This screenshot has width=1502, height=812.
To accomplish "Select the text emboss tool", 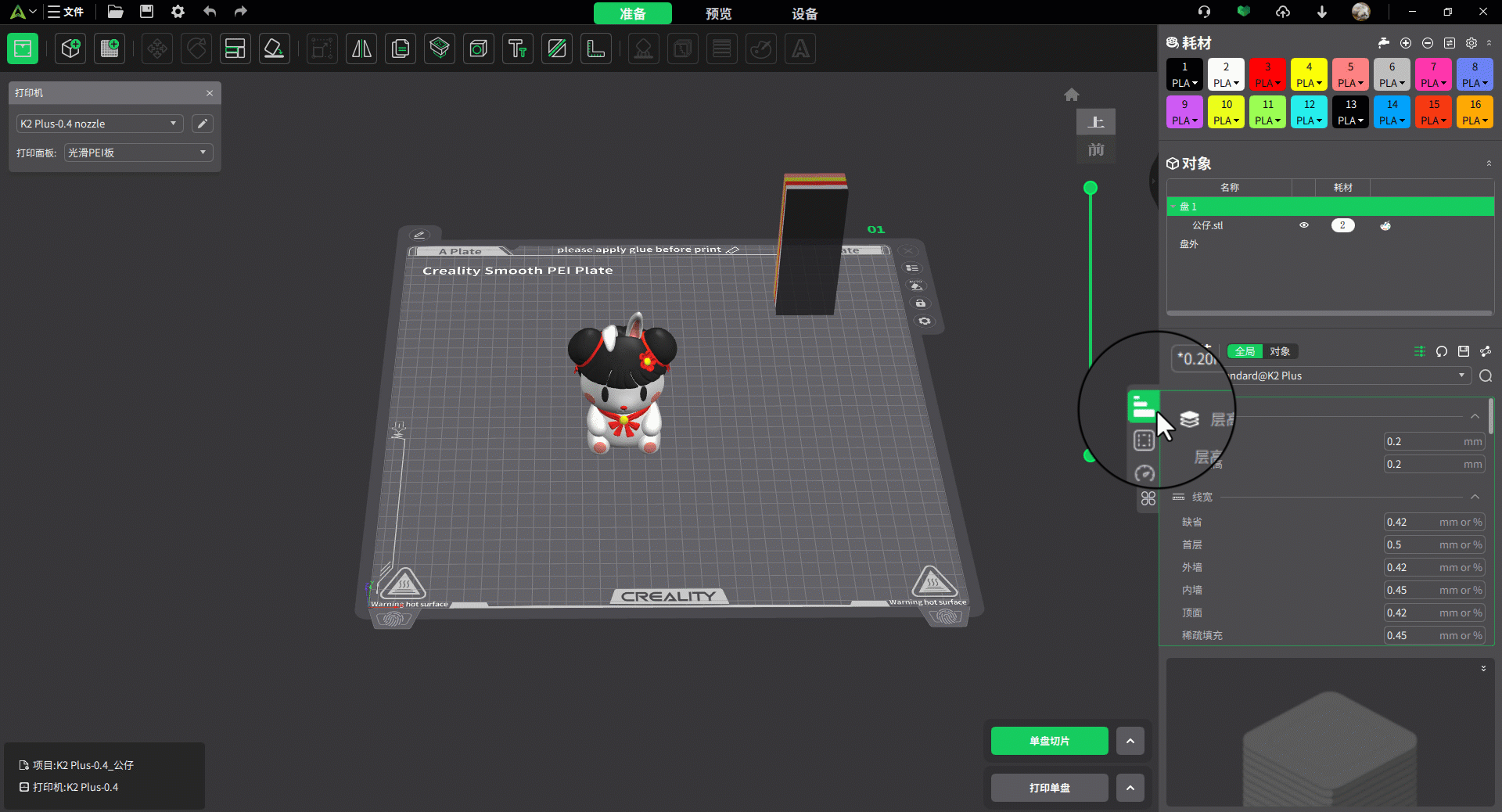I will [x=518, y=49].
